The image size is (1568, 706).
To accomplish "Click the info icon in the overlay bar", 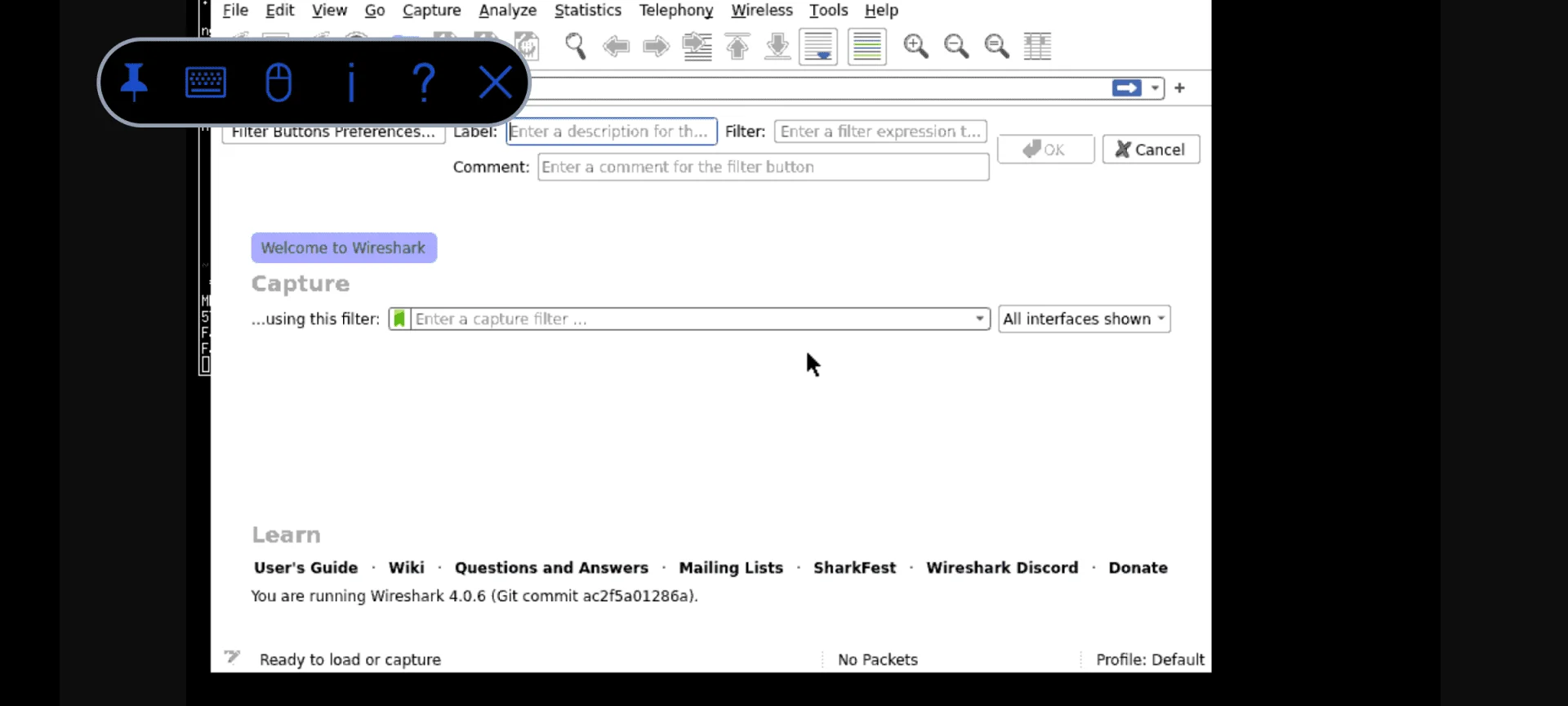I will (x=351, y=83).
